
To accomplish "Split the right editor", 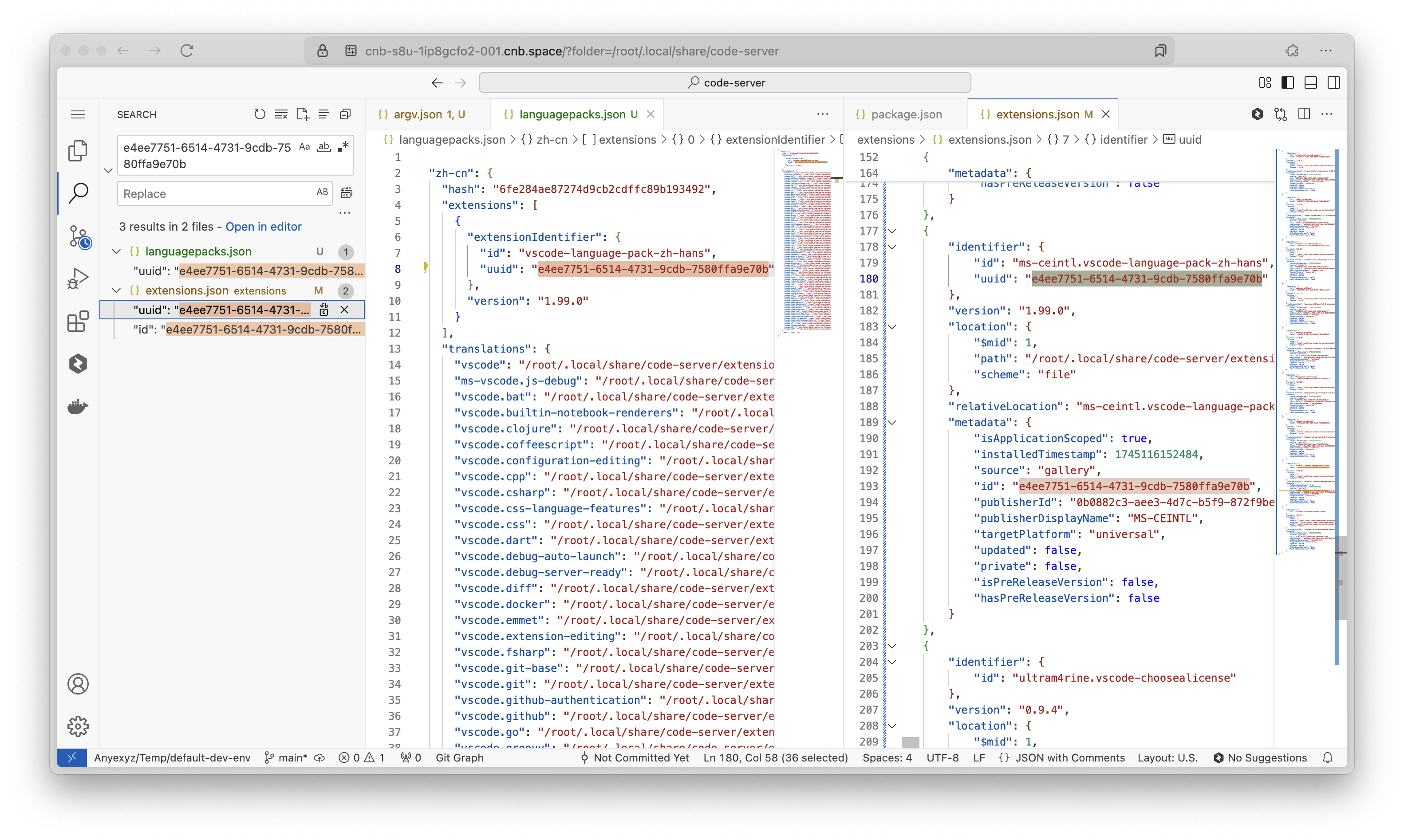I will [1304, 114].
